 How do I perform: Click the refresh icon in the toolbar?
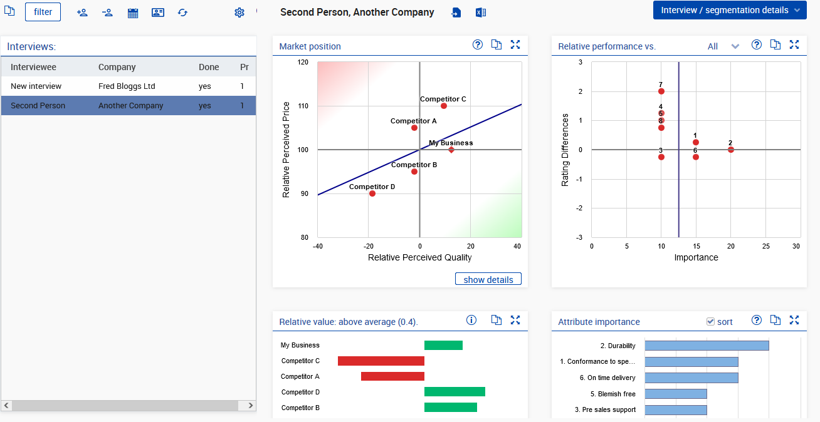[x=182, y=13]
